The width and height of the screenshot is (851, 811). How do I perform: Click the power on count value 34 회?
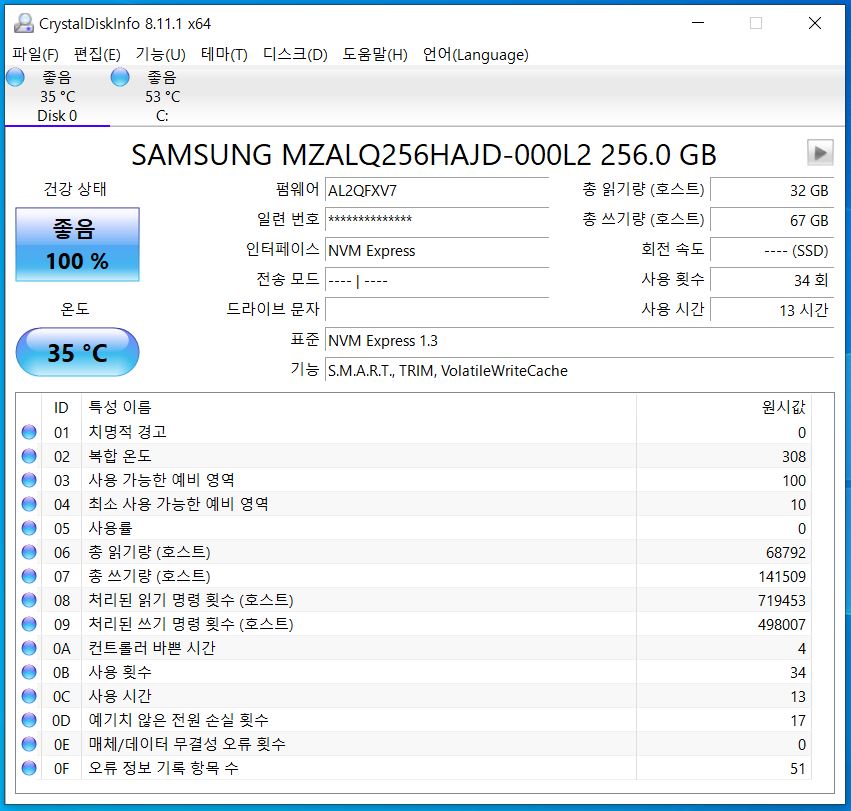[x=772, y=280]
